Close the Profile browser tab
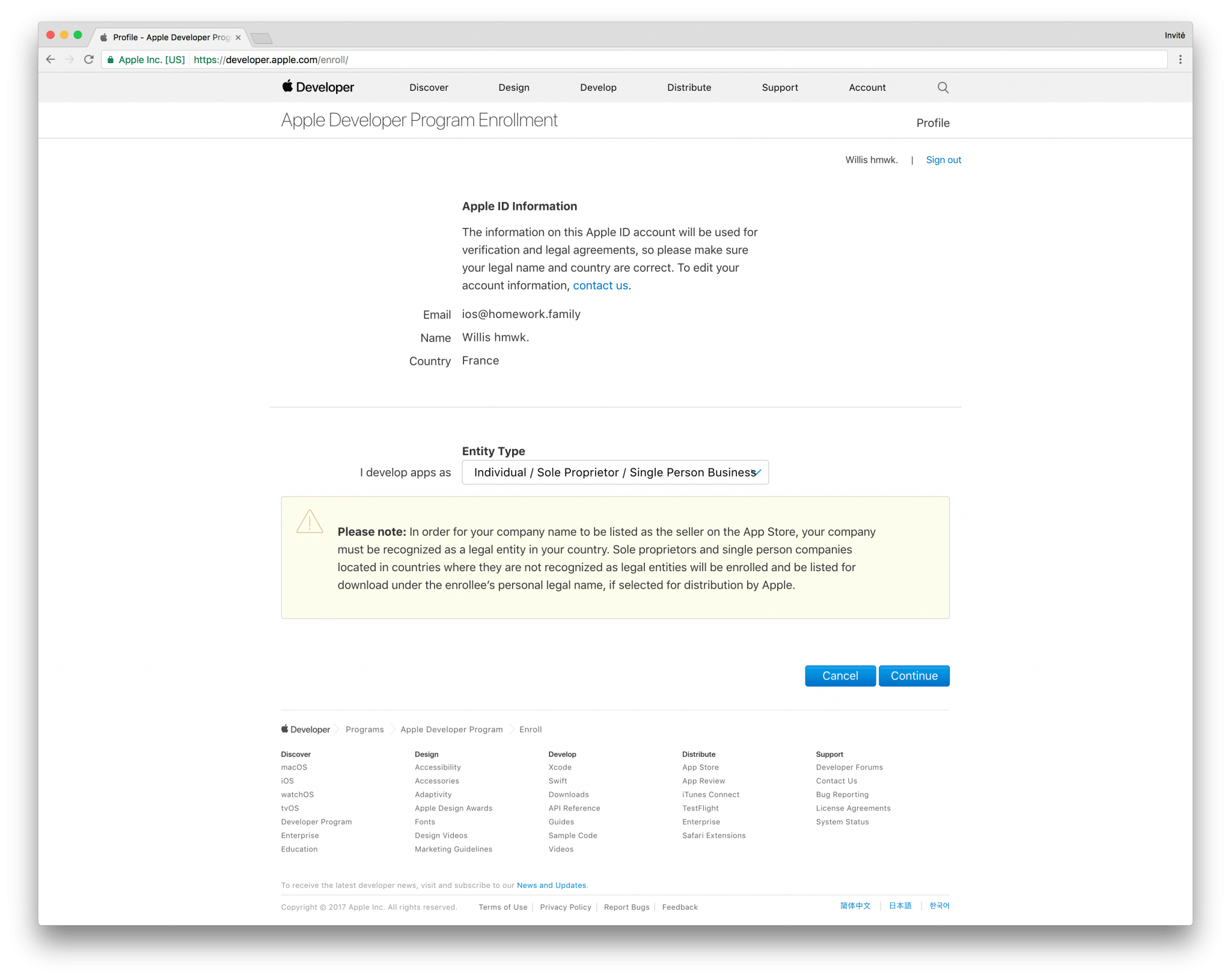Screen dimensions: 1231x980 tap(238, 37)
